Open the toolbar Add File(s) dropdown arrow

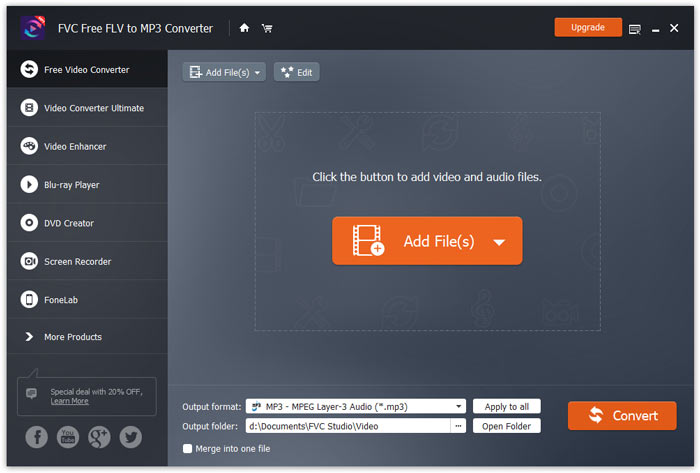point(259,73)
